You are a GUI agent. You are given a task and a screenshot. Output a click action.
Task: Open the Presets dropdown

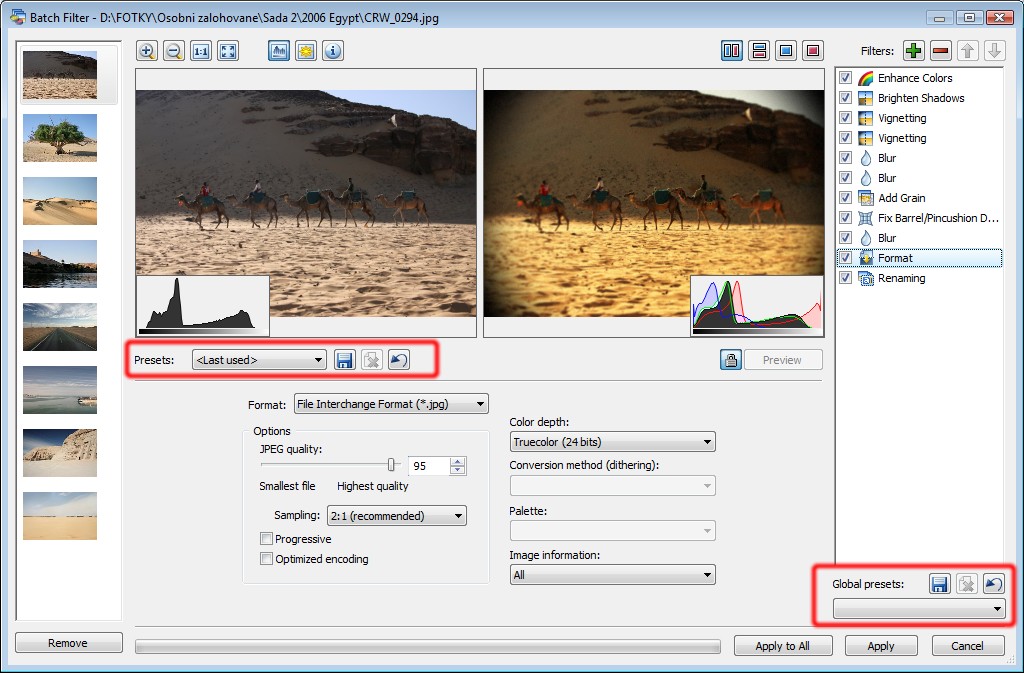[259, 360]
